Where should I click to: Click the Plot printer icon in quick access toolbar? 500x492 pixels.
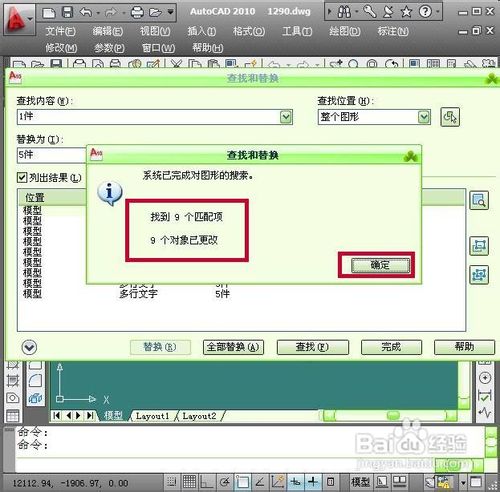tap(137, 13)
